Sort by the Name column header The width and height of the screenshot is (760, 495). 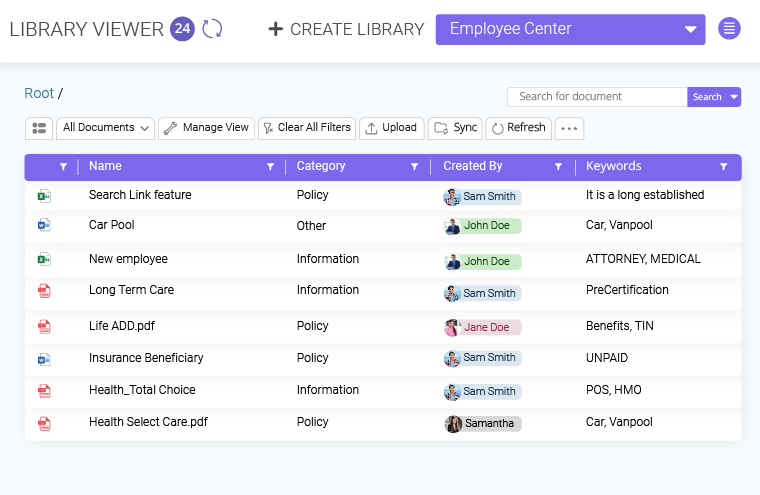[105, 166]
